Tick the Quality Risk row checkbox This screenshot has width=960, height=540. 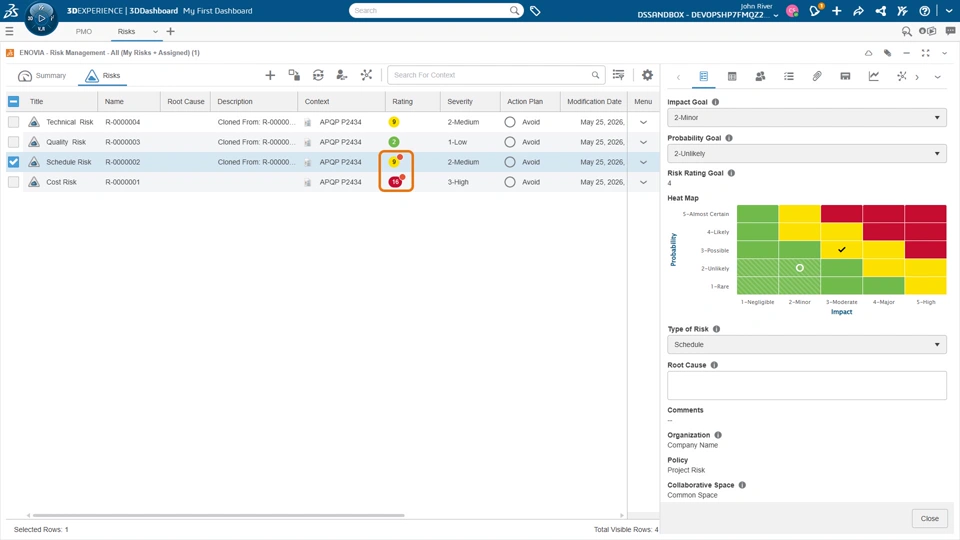pos(13,142)
